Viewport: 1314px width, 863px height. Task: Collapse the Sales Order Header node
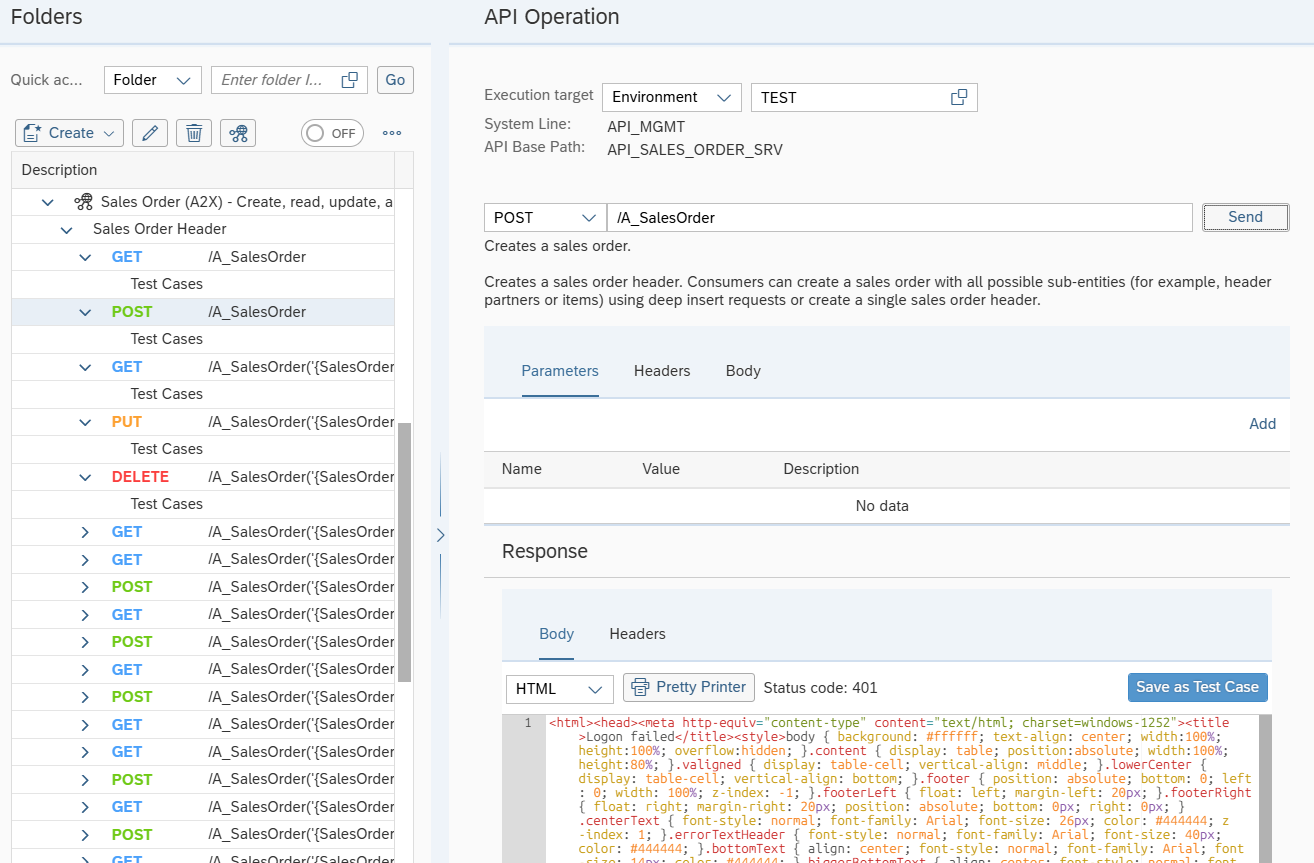pos(67,229)
